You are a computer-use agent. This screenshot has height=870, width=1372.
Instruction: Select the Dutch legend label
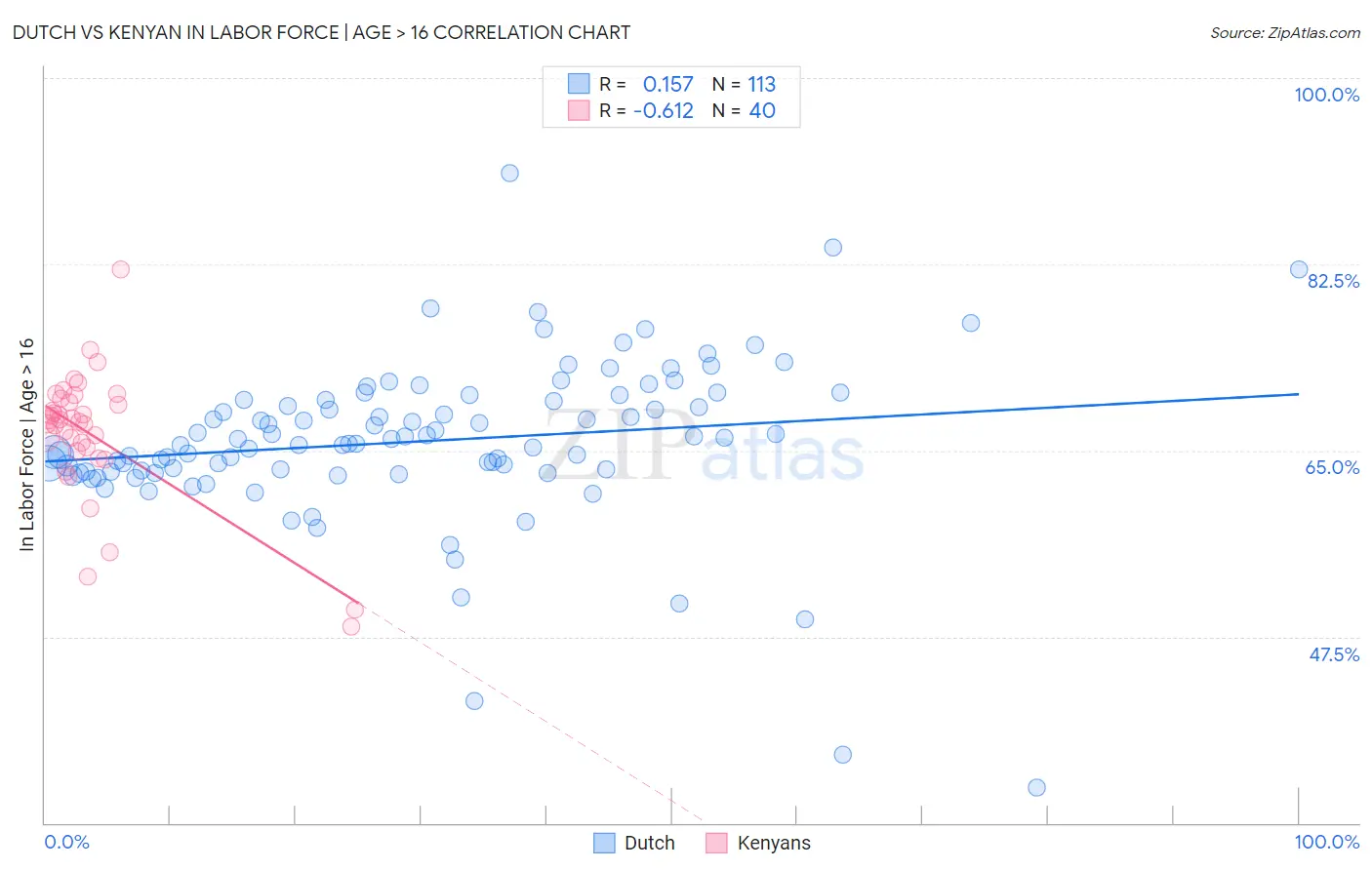pos(650,843)
